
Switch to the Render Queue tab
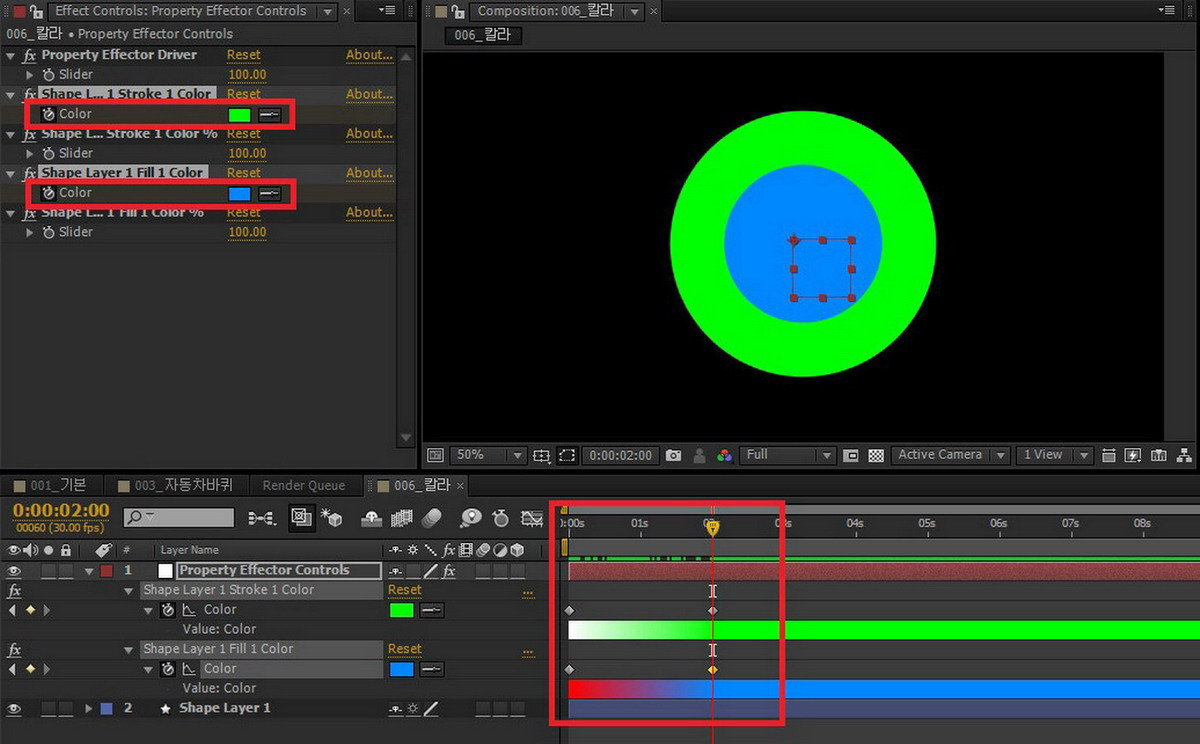[303, 486]
